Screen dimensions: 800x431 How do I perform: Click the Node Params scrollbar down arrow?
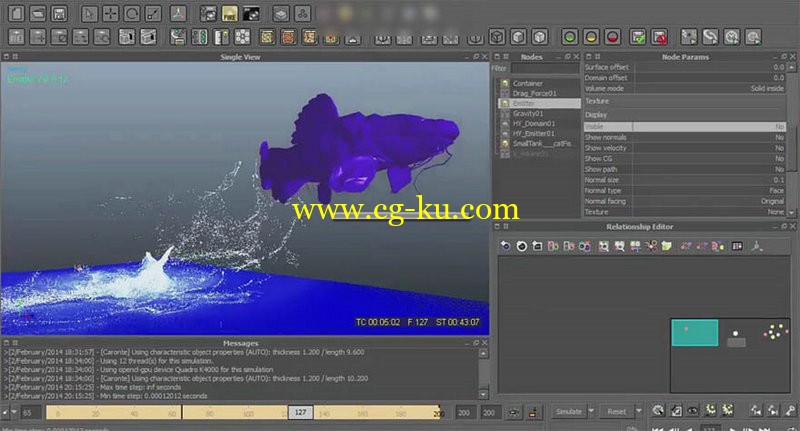[791, 212]
